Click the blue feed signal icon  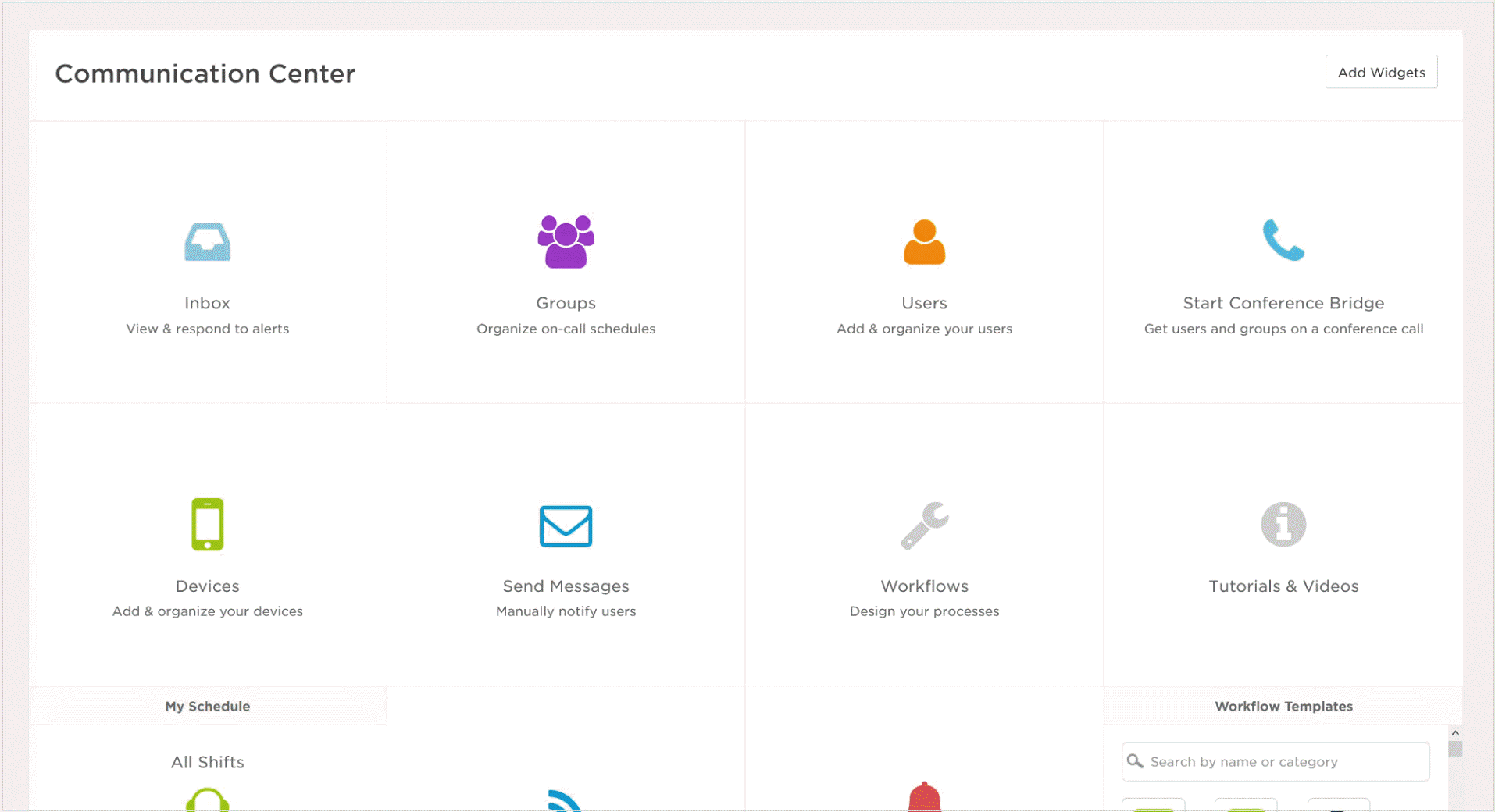click(564, 801)
